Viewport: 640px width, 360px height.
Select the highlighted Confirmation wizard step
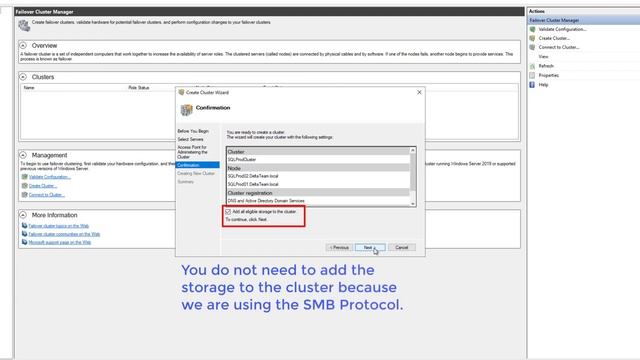click(x=198, y=165)
